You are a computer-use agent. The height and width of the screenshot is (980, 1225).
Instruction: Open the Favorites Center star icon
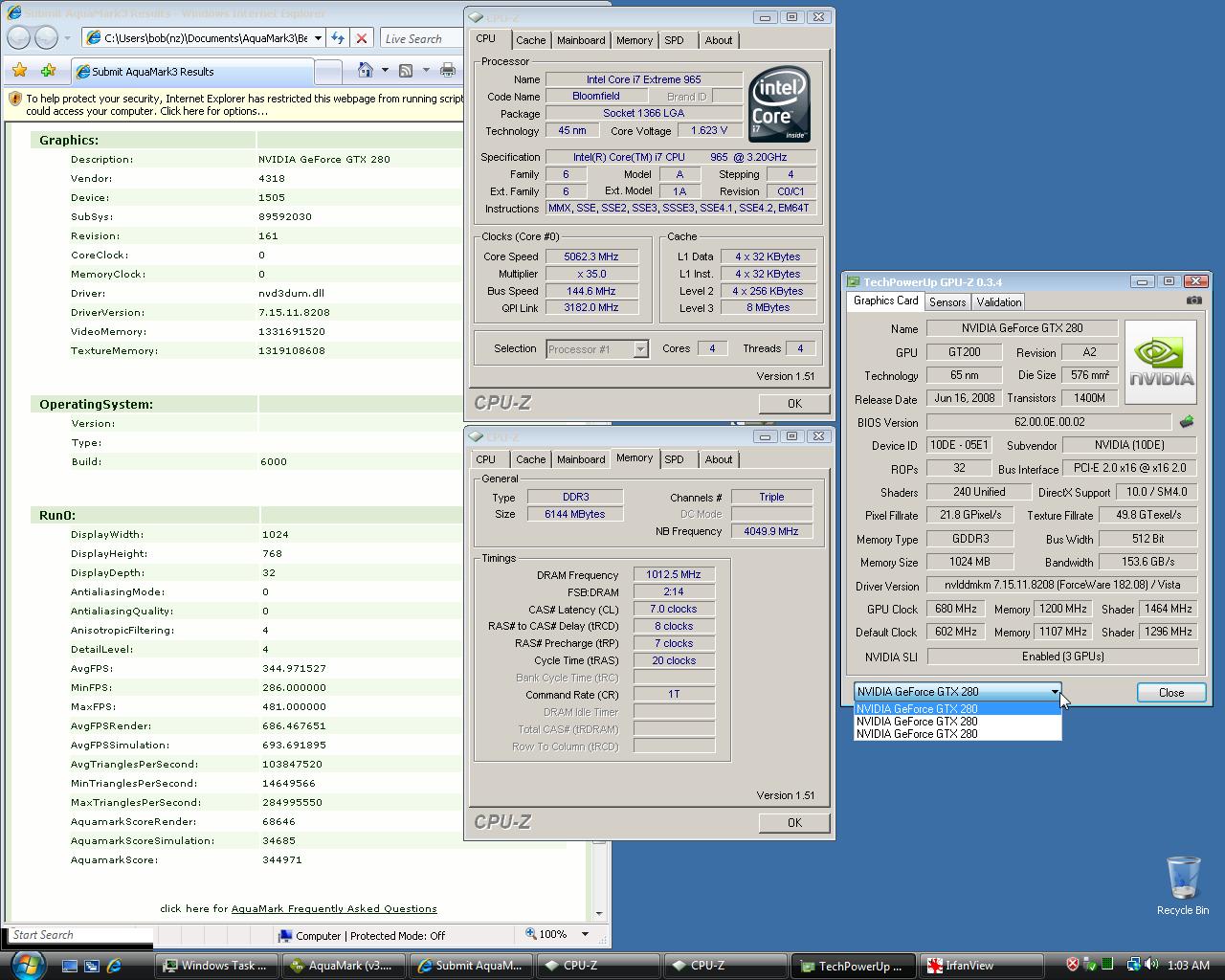coord(19,71)
